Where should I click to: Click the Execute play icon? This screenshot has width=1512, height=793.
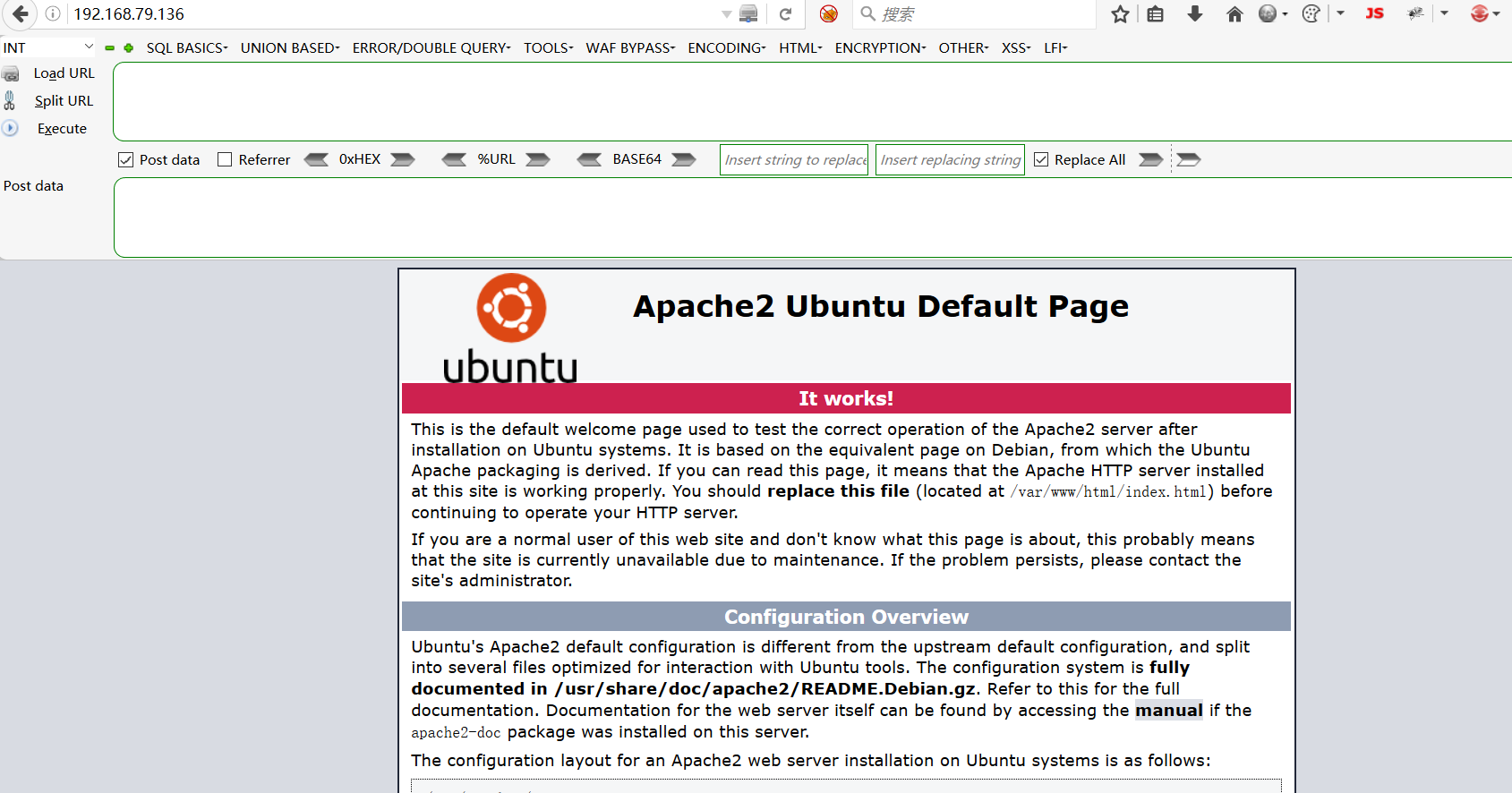[x=10, y=128]
